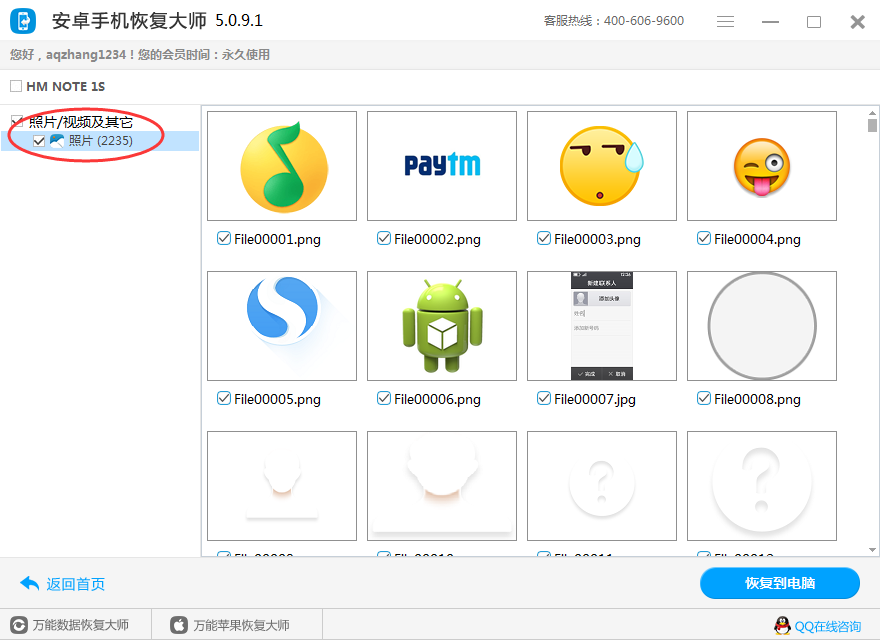Click the QQ penguin icon
This screenshot has width=880, height=640.
[782, 625]
